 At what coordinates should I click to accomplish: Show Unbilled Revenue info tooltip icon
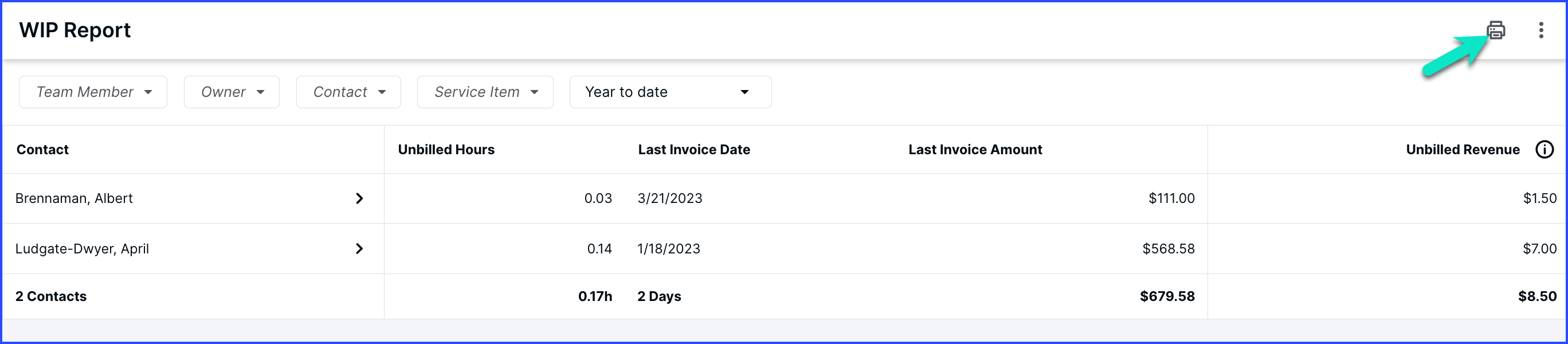(x=1545, y=149)
